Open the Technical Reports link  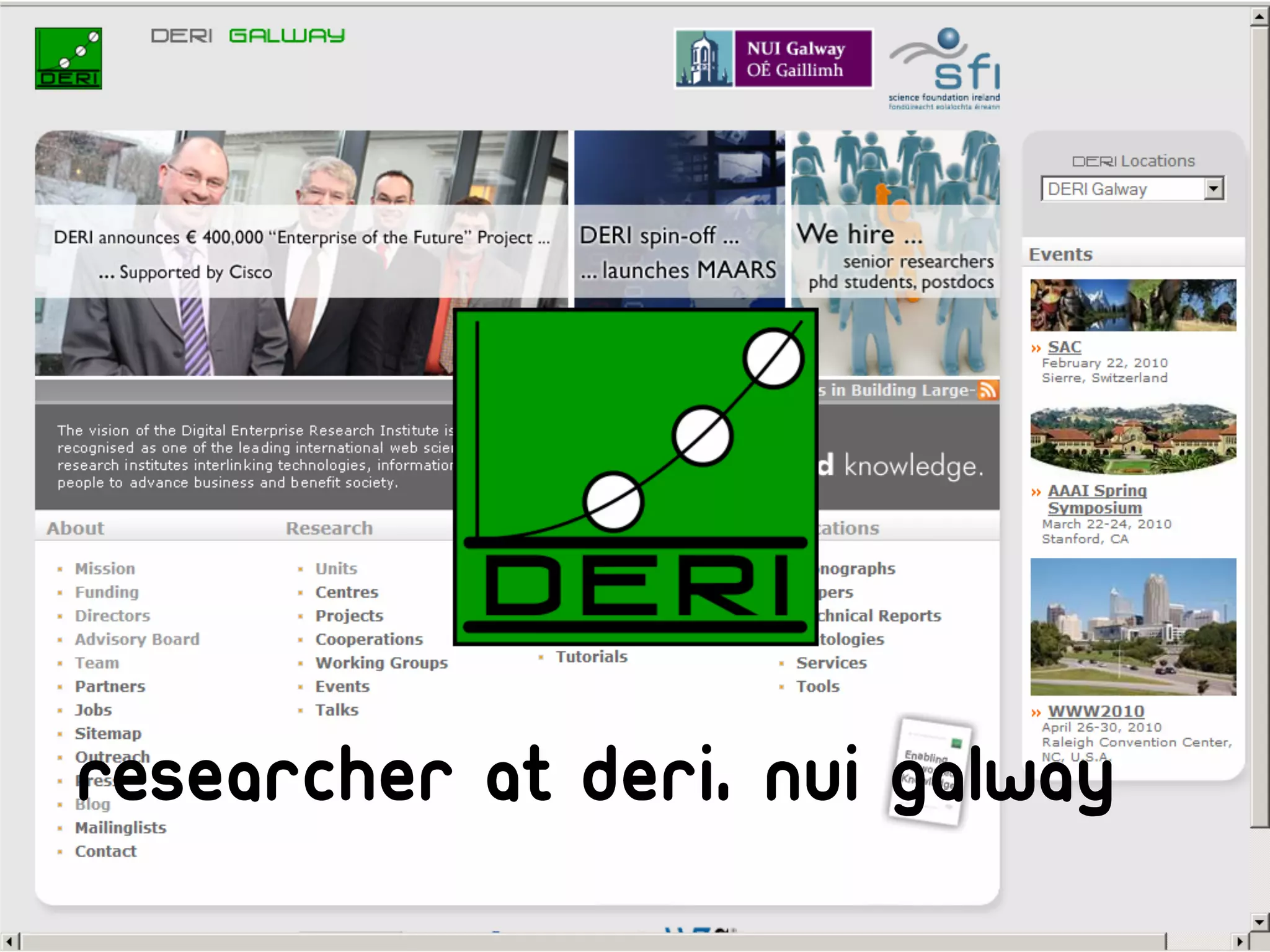[880, 615]
